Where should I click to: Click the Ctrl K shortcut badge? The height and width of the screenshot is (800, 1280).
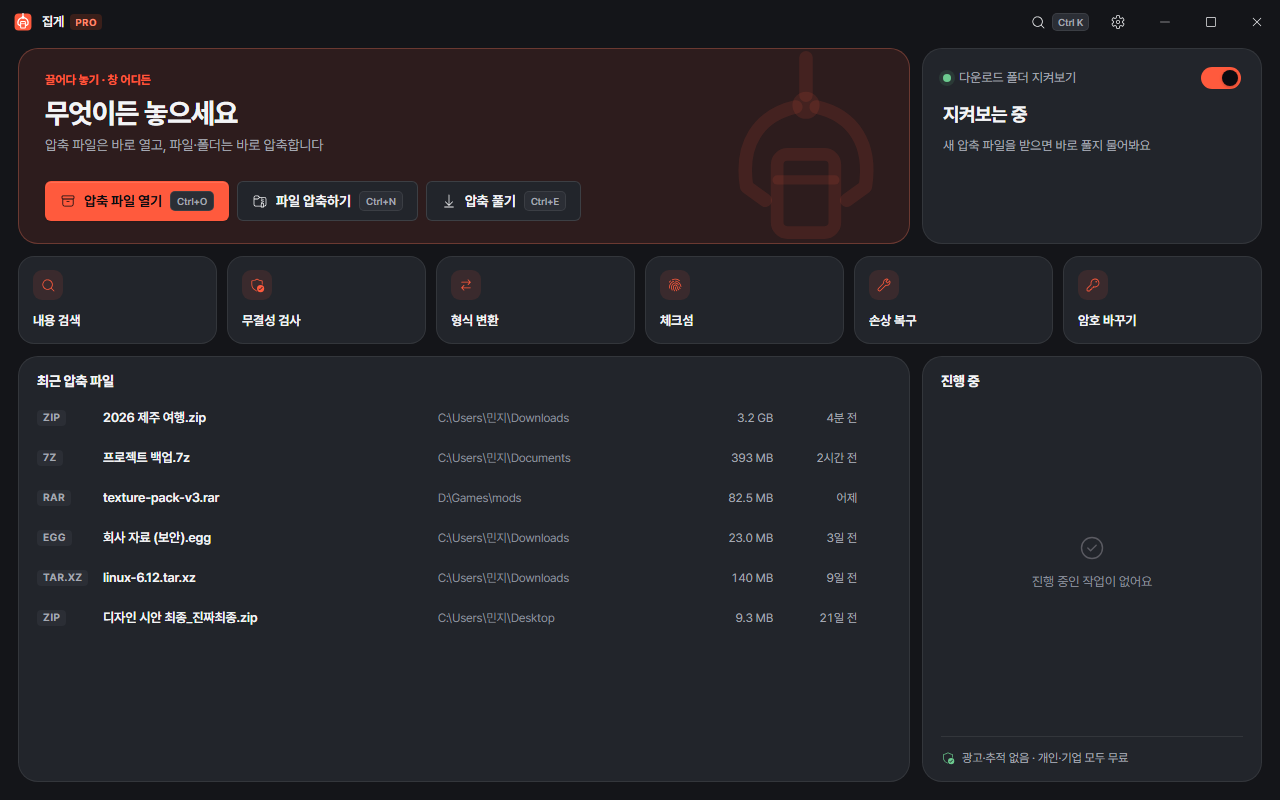[1070, 22]
